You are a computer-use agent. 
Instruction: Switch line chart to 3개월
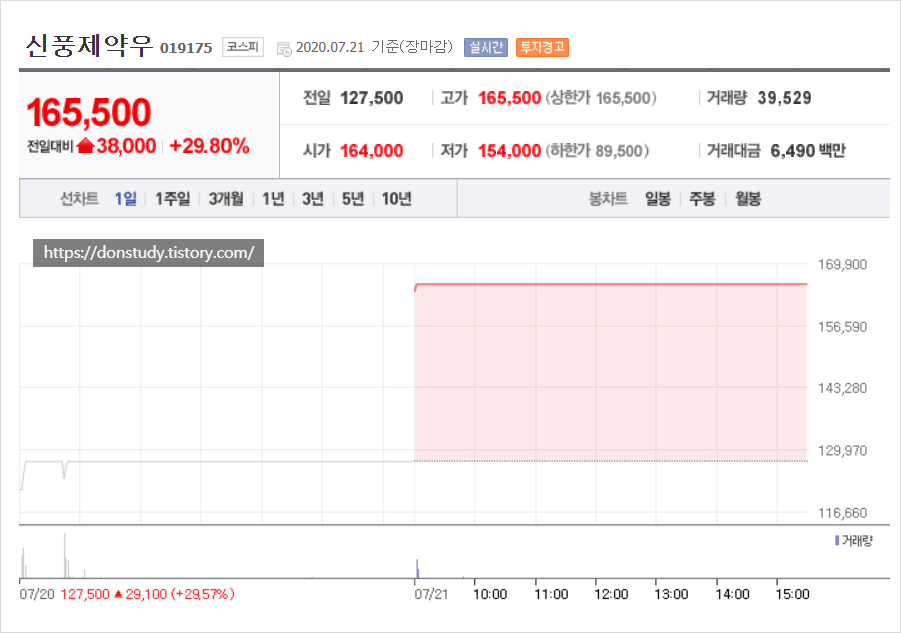click(x=226, y=199)
